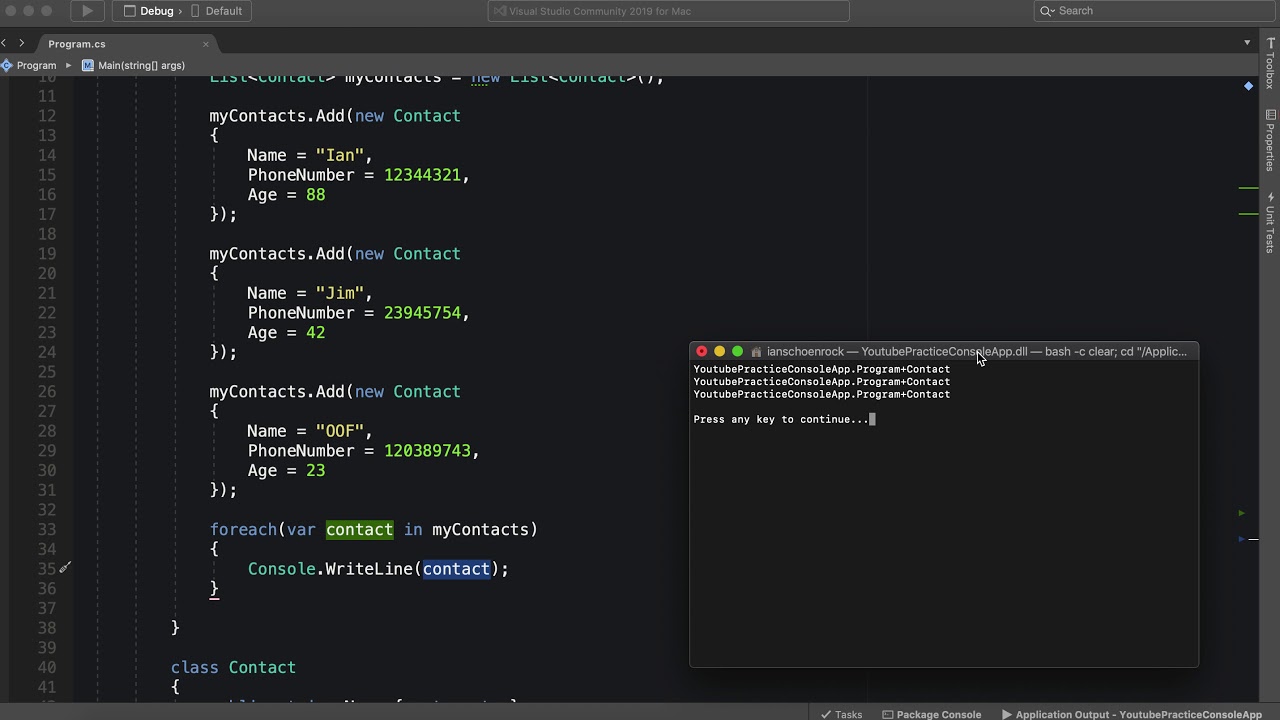The width and height of the screenshot is (1280, 720).
Task: Run the project with the Play button
Action: point(87,11)
